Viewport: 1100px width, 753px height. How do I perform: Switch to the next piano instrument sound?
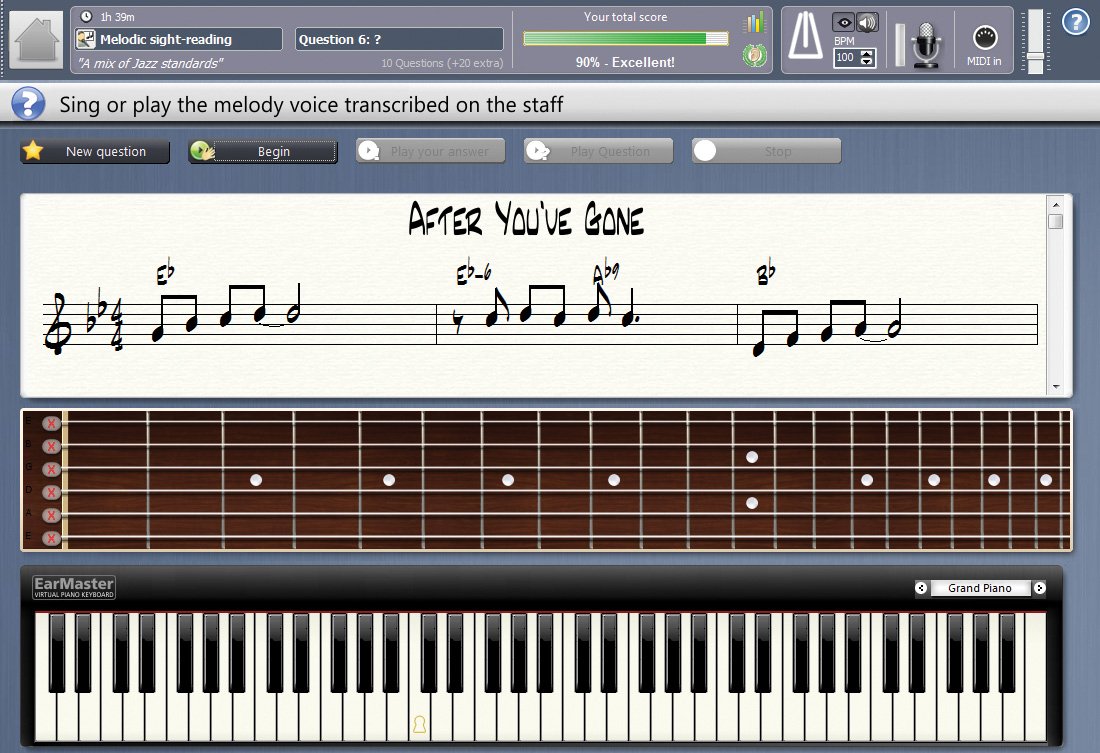tap(1039, 588)
